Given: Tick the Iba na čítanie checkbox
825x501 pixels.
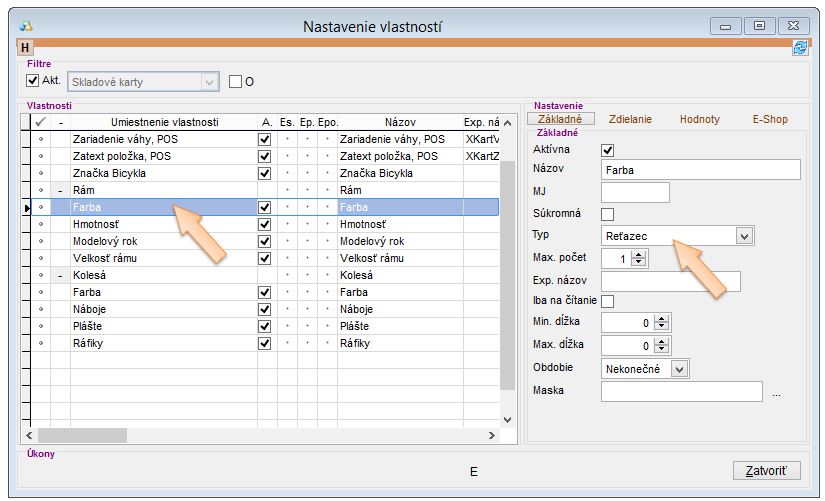Looking at the screenshot, I should click(x=607, y=301).
